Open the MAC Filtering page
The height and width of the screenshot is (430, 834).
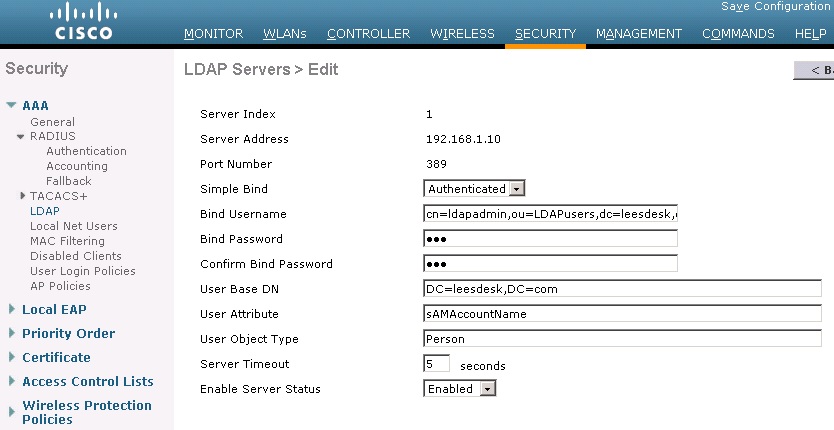(67, 241)
